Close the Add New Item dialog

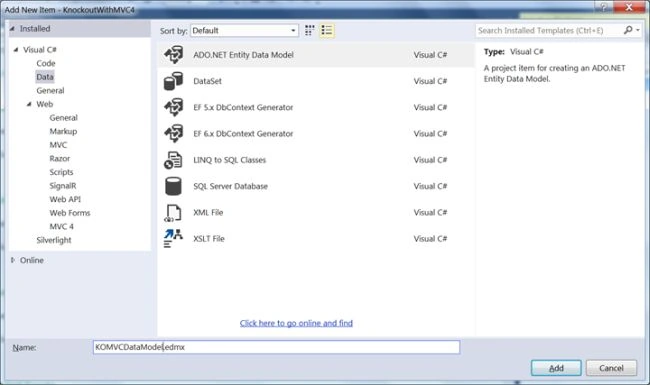(x=628, y=7)
